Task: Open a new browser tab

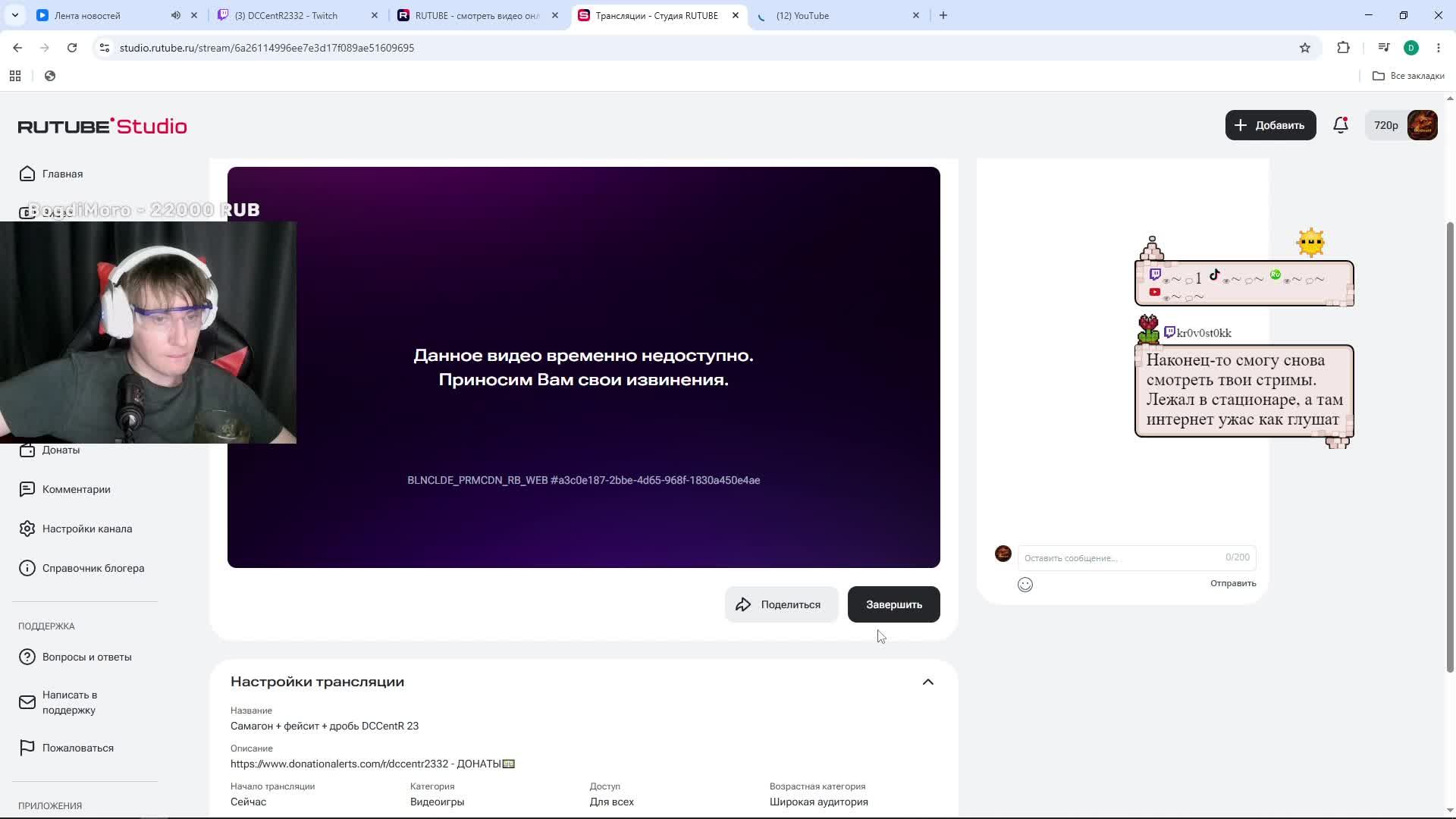Action: tap(943, 15)
